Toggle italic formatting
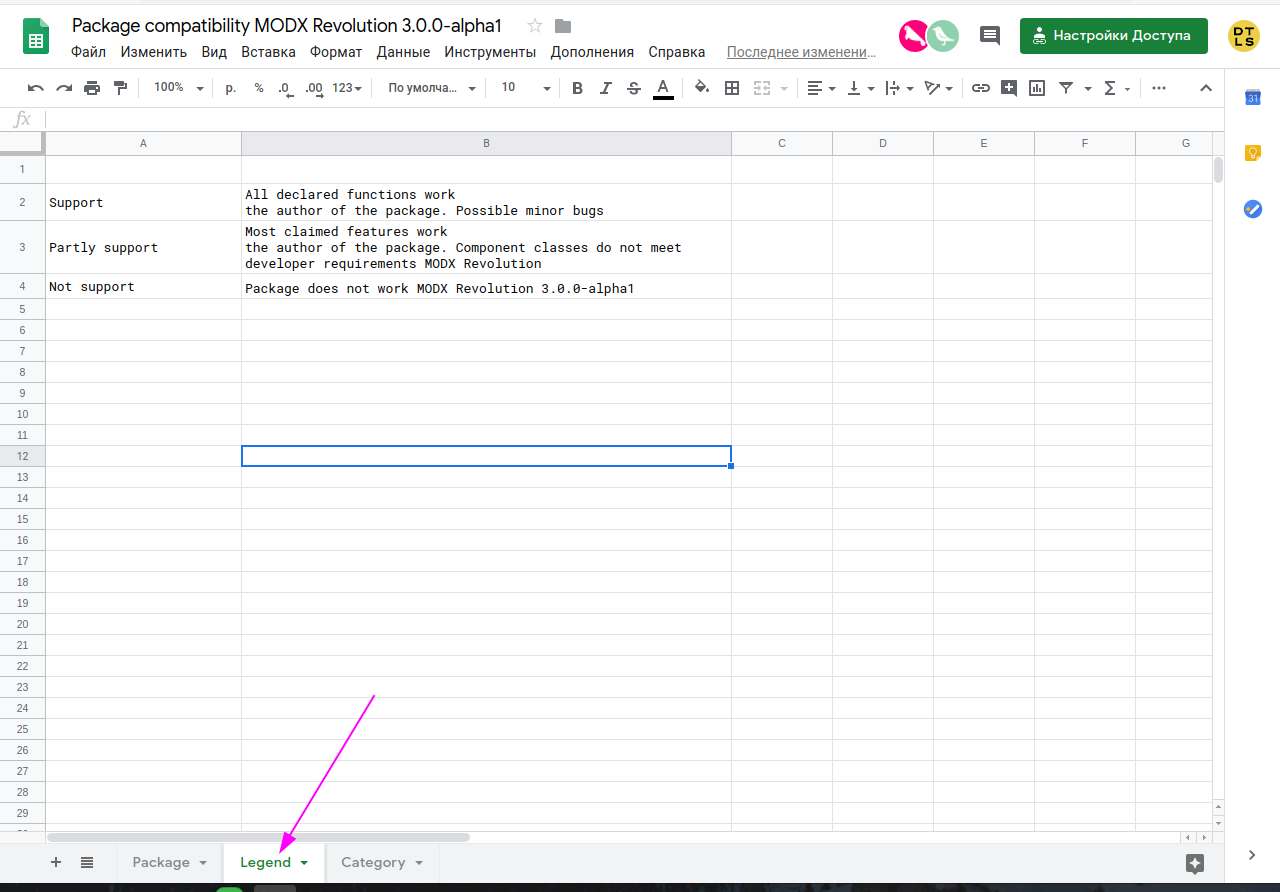This screenshot has width=1280, height=892. click(x=605, y=88)
